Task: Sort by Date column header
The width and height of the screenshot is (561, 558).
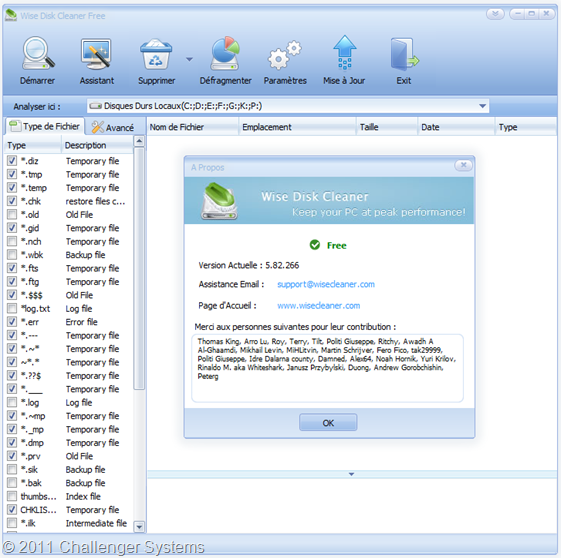Action: (x=456, y=127)
